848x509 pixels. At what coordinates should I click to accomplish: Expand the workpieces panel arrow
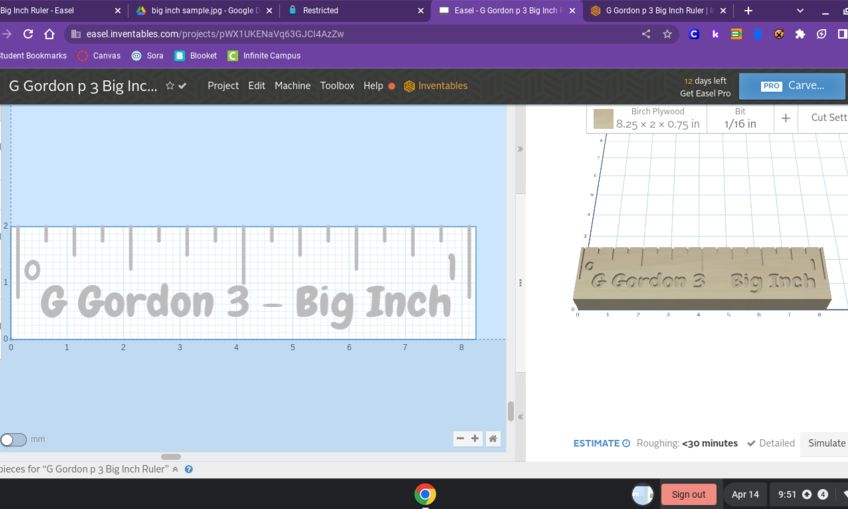coord(176,469)
